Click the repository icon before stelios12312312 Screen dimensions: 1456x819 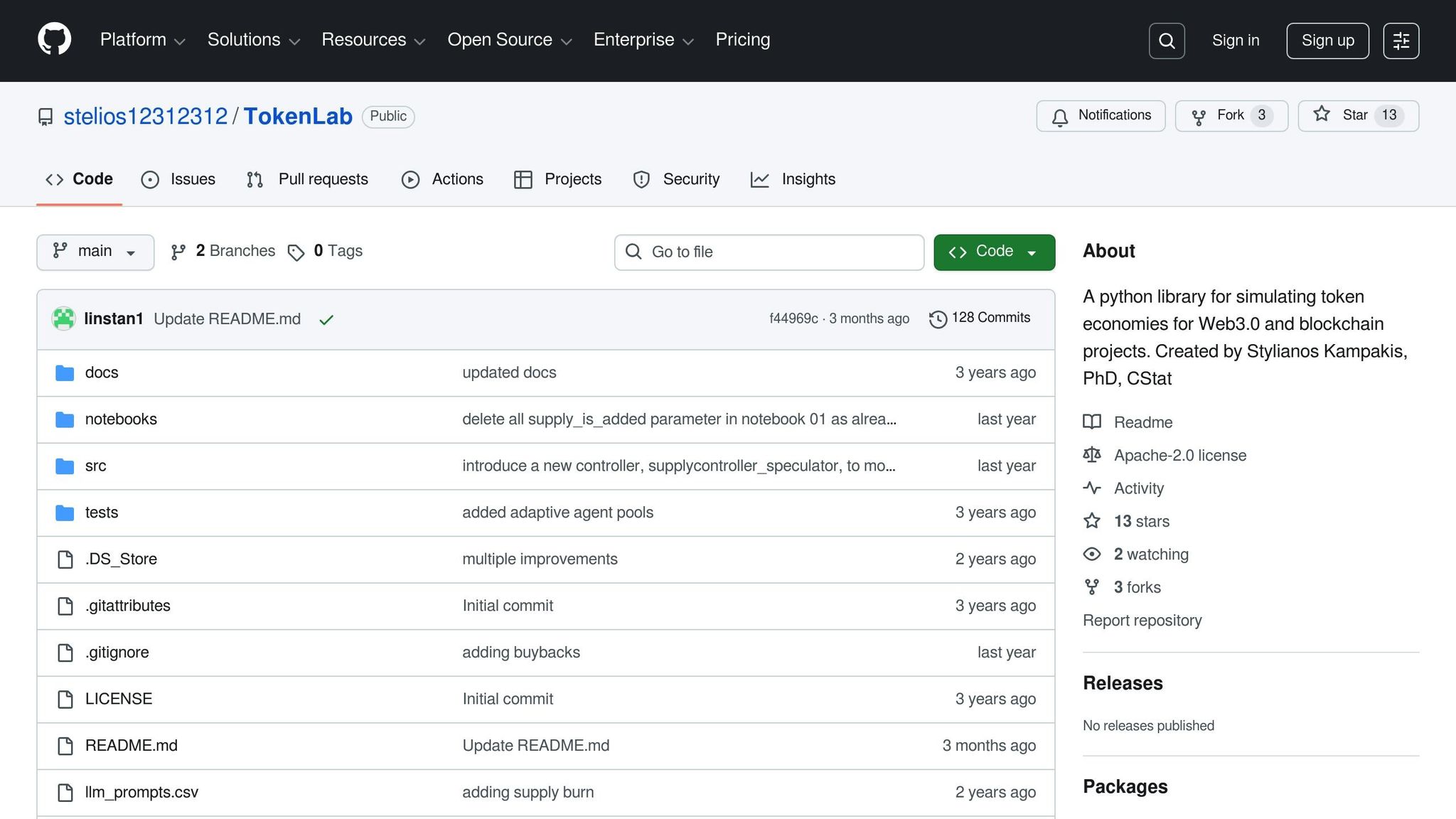click(45, 117)
